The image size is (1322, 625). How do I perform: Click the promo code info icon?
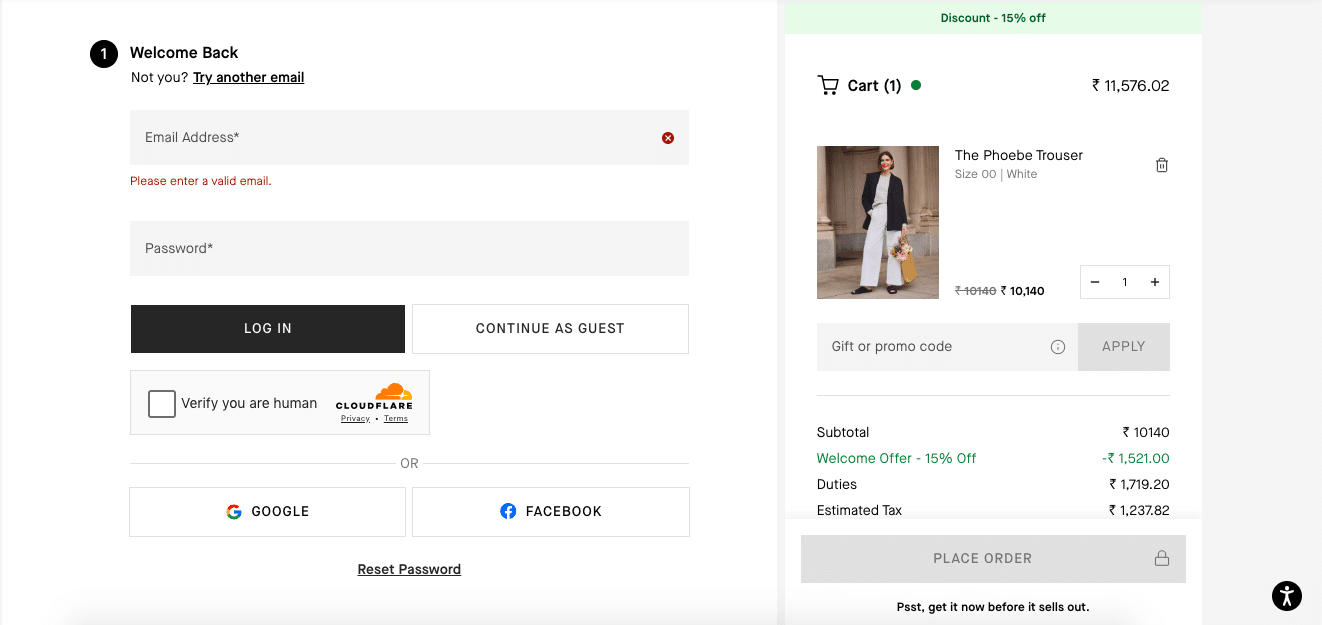1057,347
